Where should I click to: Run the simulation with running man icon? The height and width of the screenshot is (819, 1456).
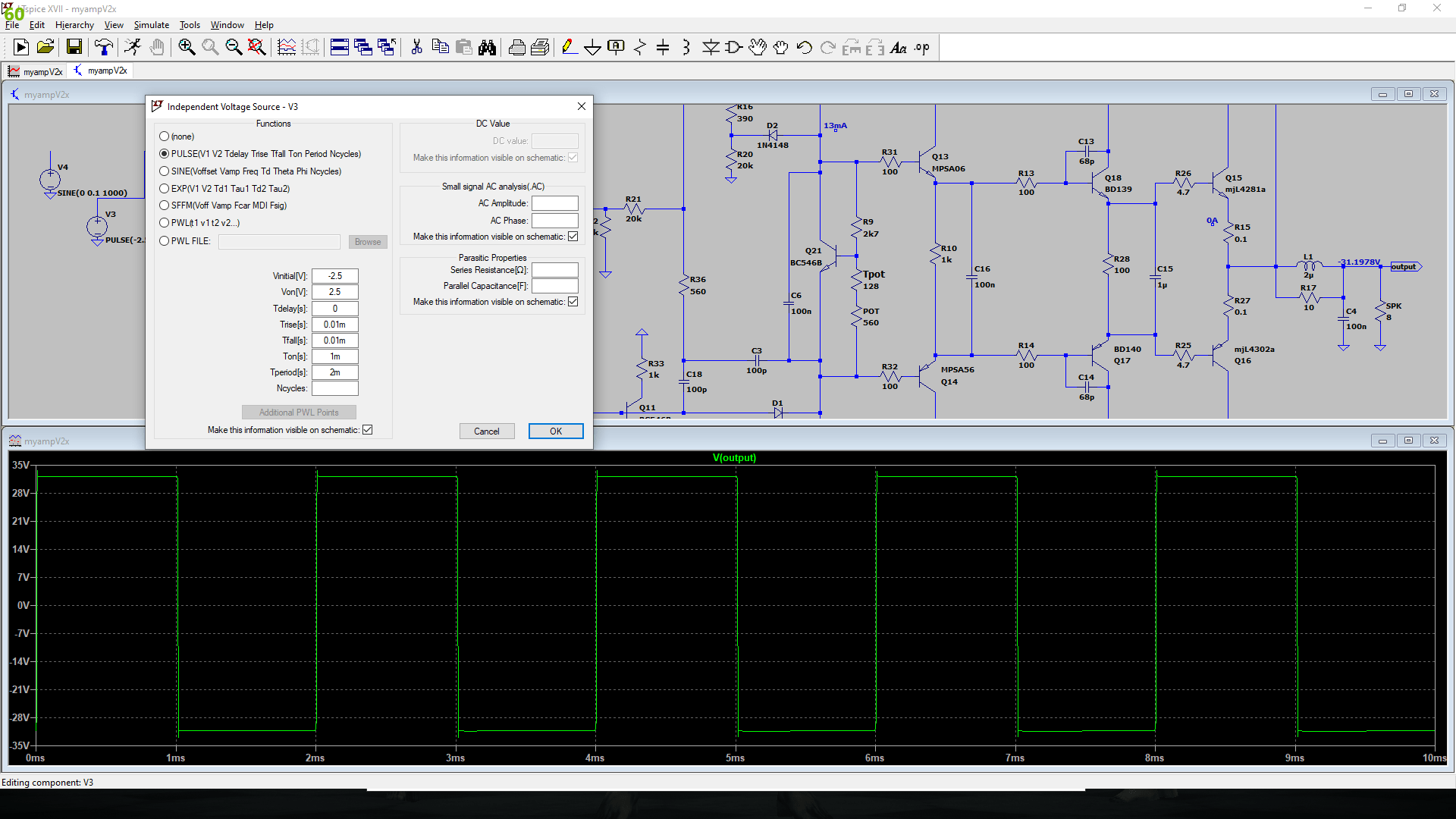click(133, 48)
